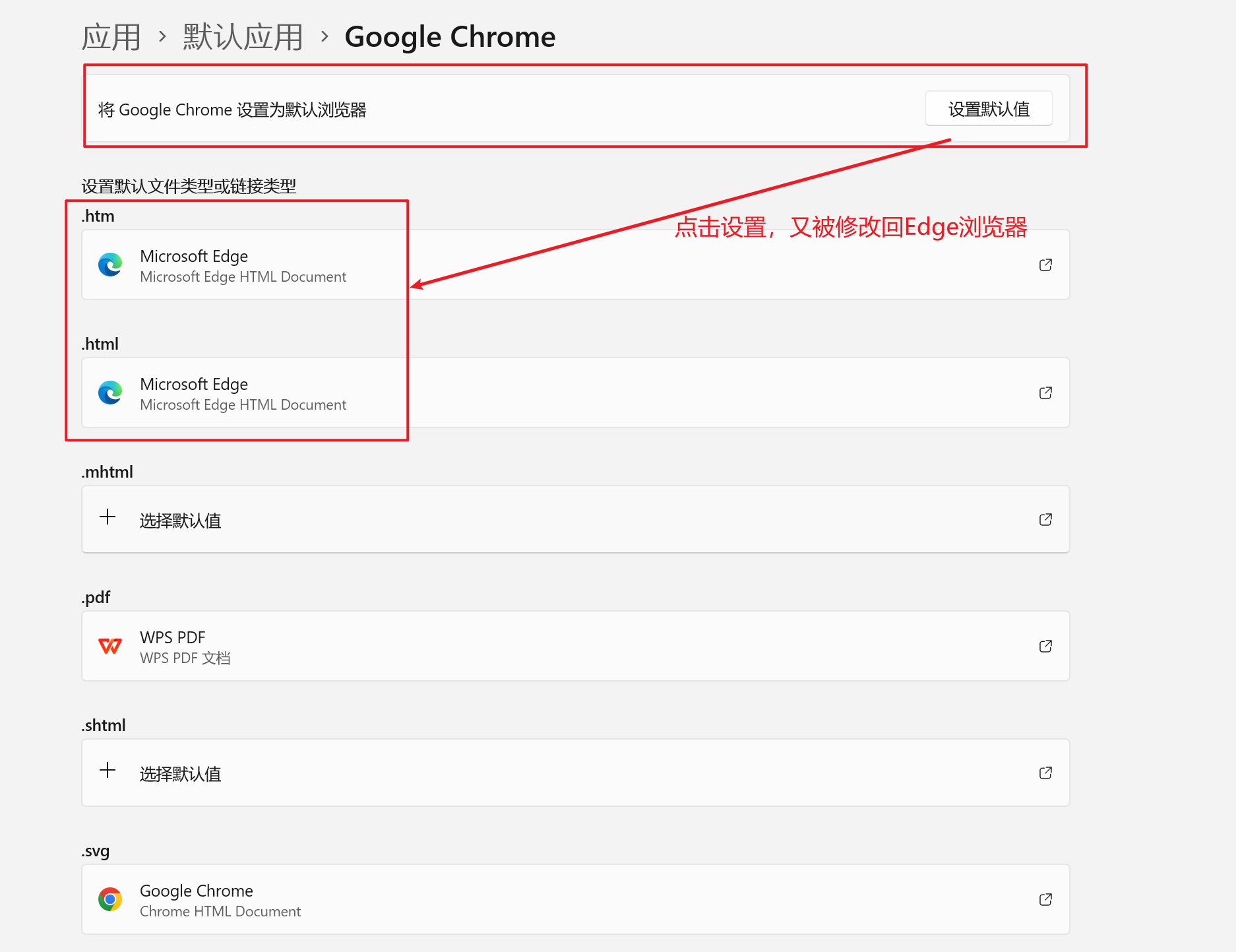Click the Microsoft Edge icon under .html
This screenshot has height=952, width=1236.
point(110,393)
